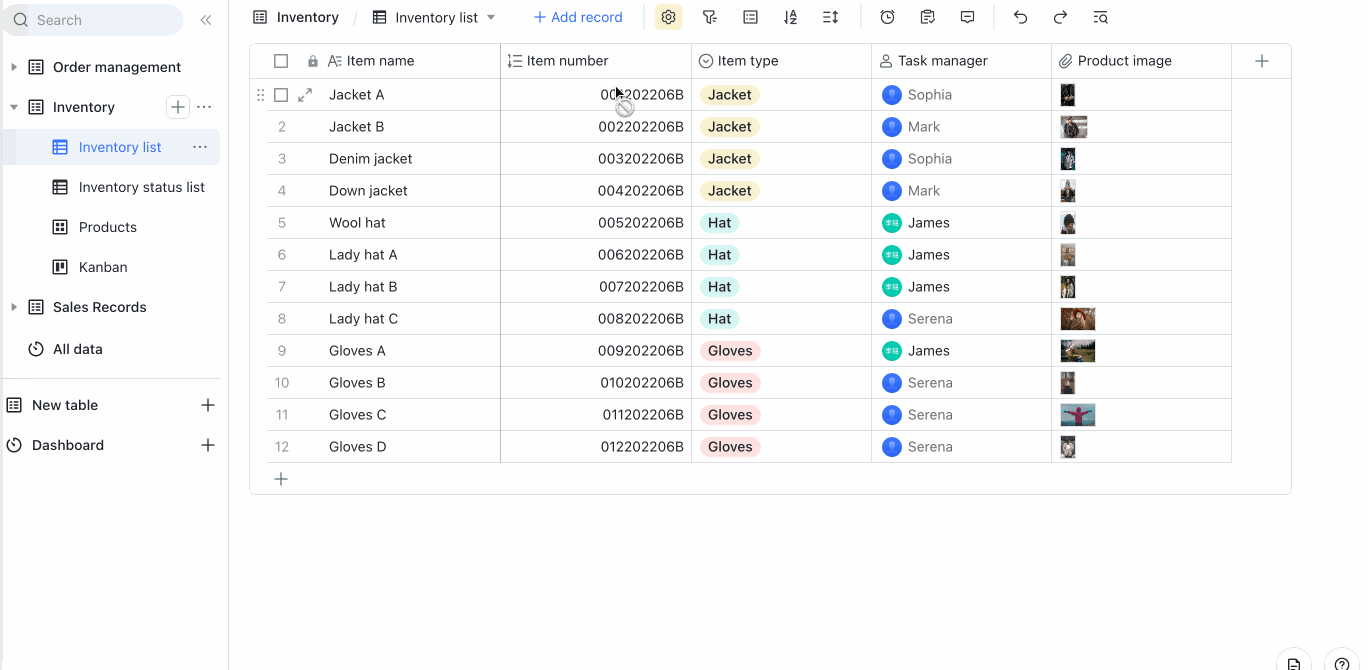Screen dimensions: 1368x670
Task: Click the automation alarm clock icon
Action: coord(887,17)
